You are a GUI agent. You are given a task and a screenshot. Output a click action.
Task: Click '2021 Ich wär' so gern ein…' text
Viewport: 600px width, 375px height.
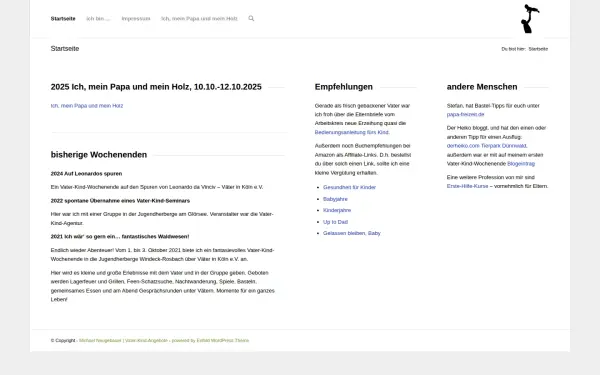pyautogui.click(x=120, y=237)
